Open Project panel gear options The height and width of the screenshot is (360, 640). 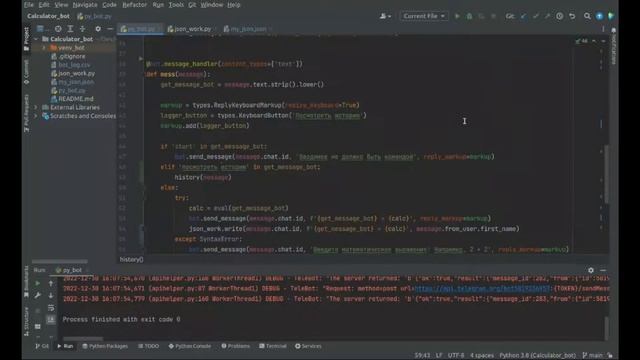[x=98, y=29]
